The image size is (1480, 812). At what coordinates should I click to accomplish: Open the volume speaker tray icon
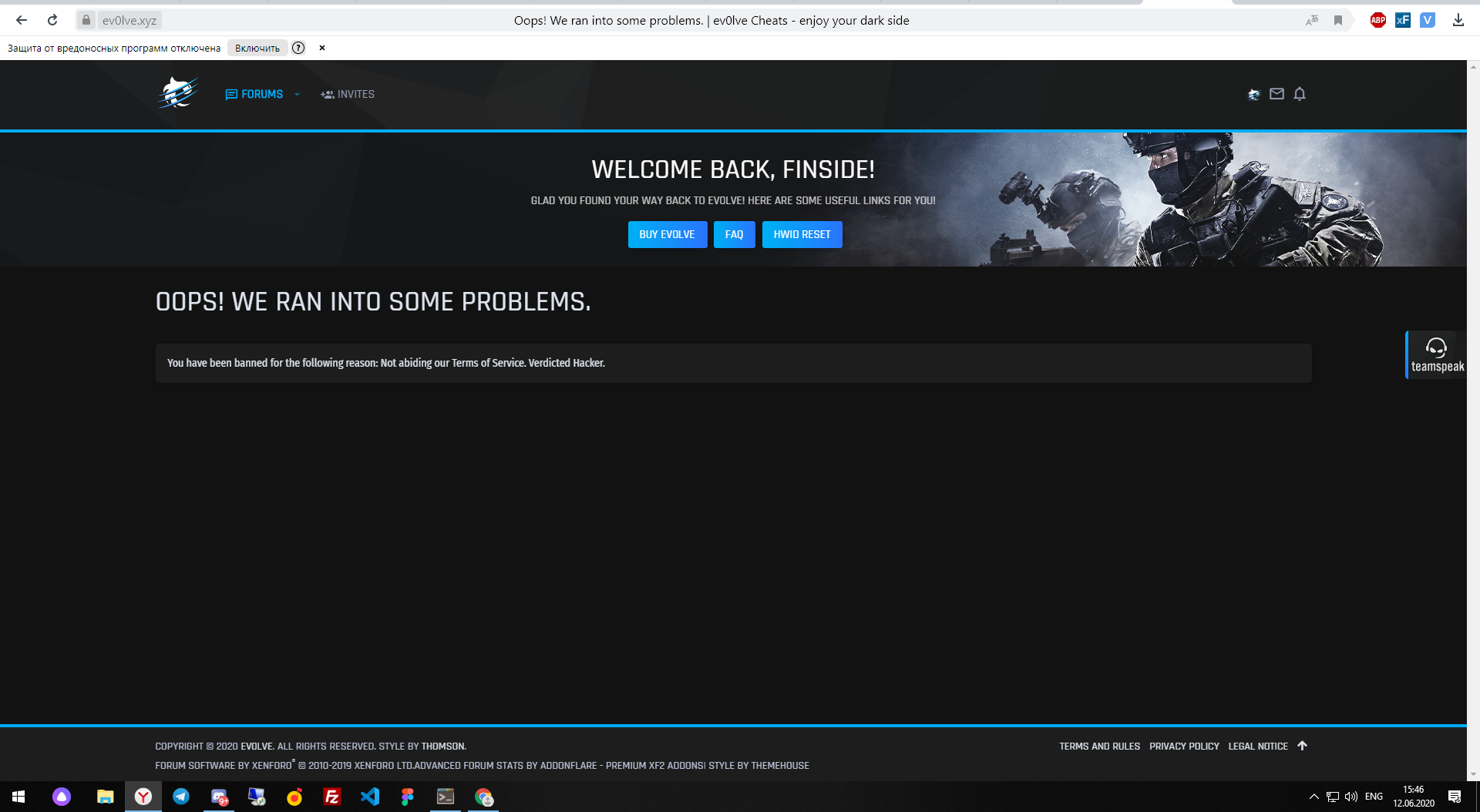[1351, 797]
